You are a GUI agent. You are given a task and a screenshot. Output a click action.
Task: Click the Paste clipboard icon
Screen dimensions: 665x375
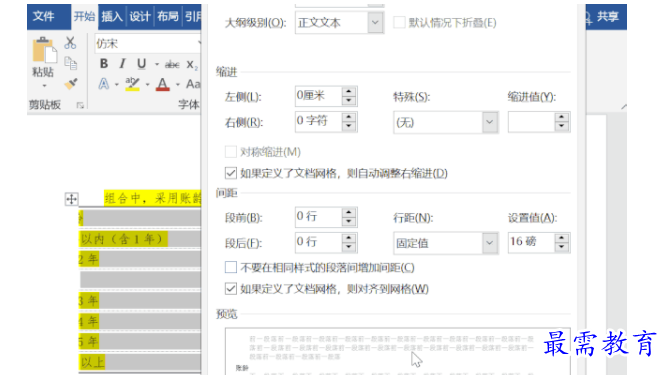[44, 51]
